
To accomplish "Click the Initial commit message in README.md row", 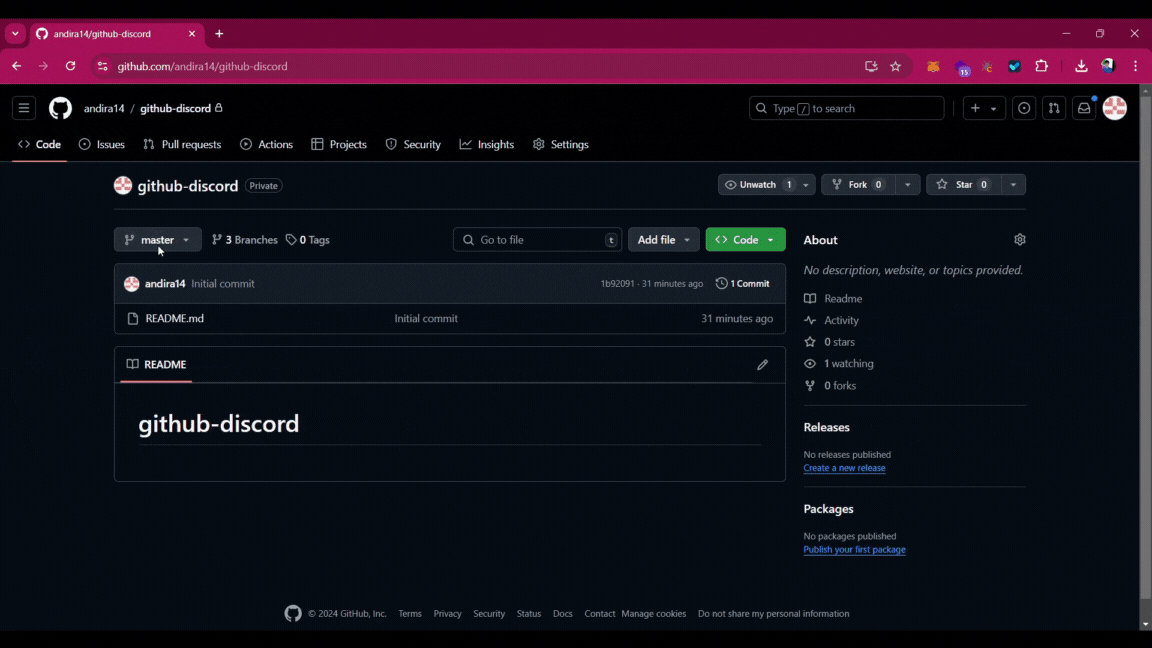I will tap(426, 319).
